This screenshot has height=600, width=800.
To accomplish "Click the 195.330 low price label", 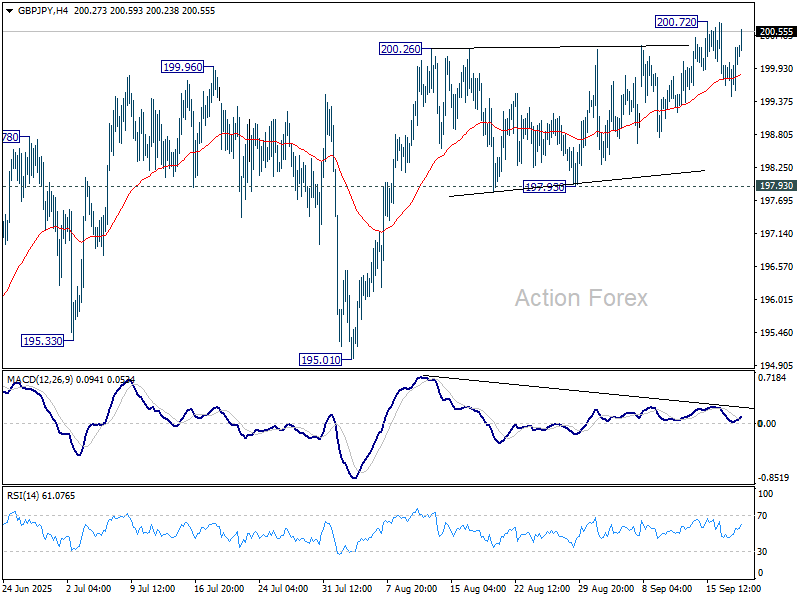I will [x=43, y=341].
